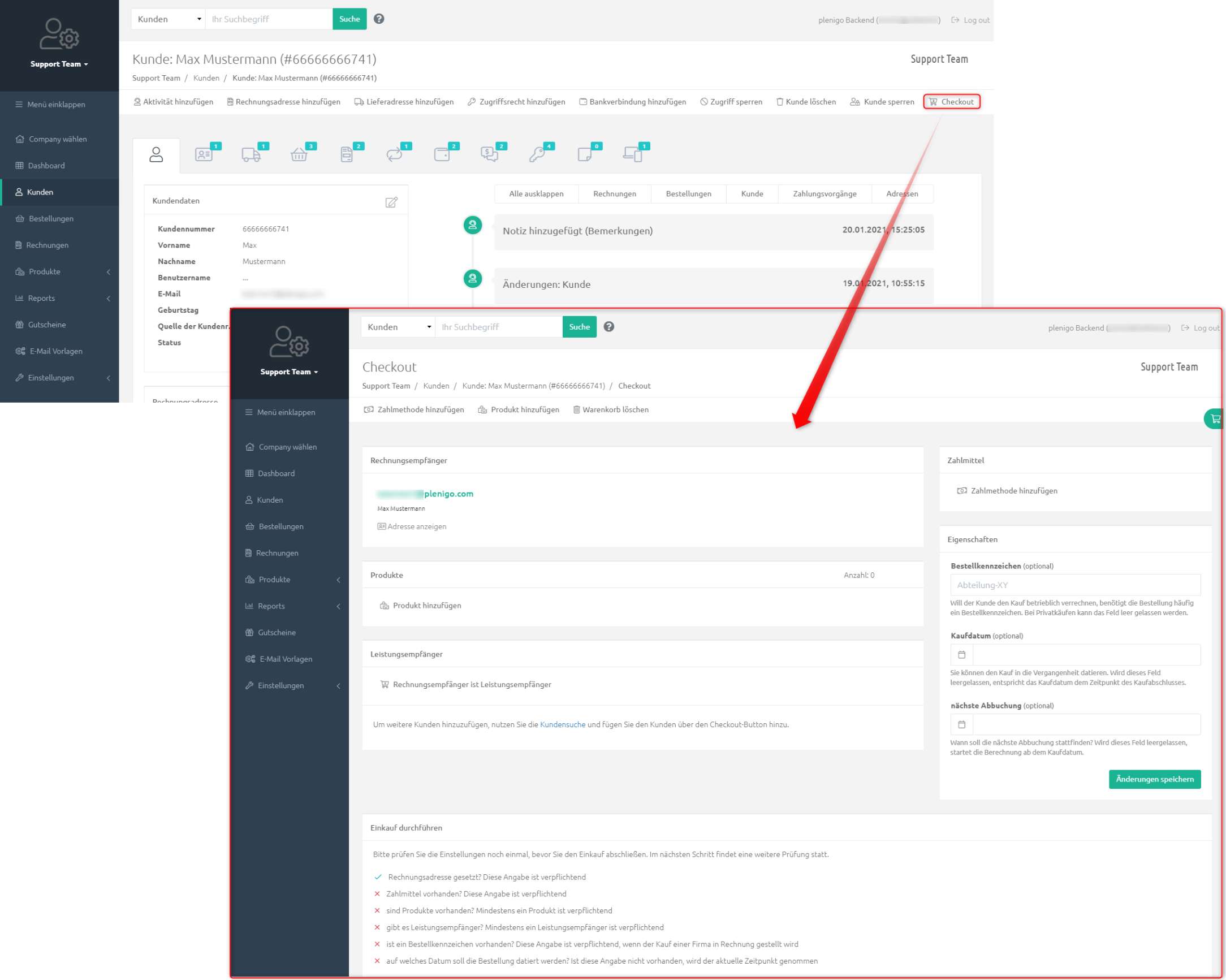Click the red-highlighted Checkout toolbar button
Screen dimensions: 1226x980
(x=951, y=102)
